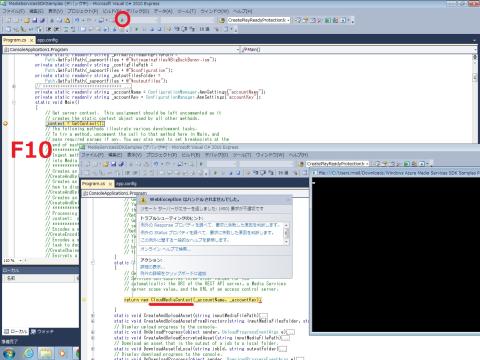Screen dimensions: 480x360
Task: Open the Windows Start button
Action: pos(9,353)
